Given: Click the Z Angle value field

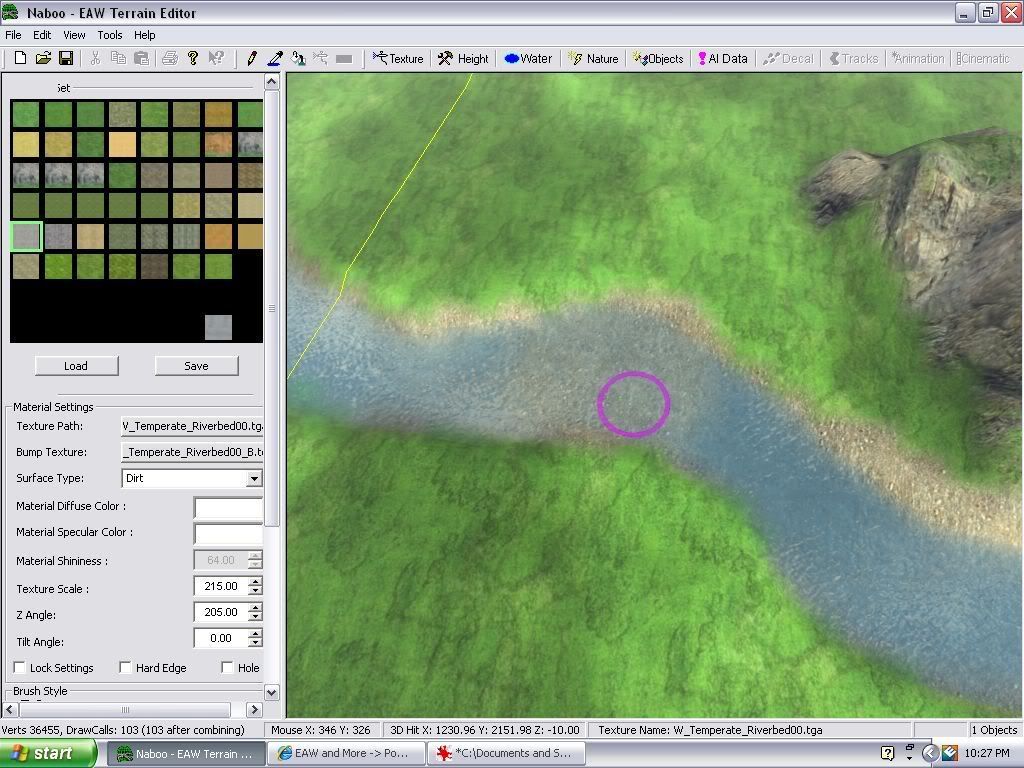Looking at the screenshot, I should point(221,612).
